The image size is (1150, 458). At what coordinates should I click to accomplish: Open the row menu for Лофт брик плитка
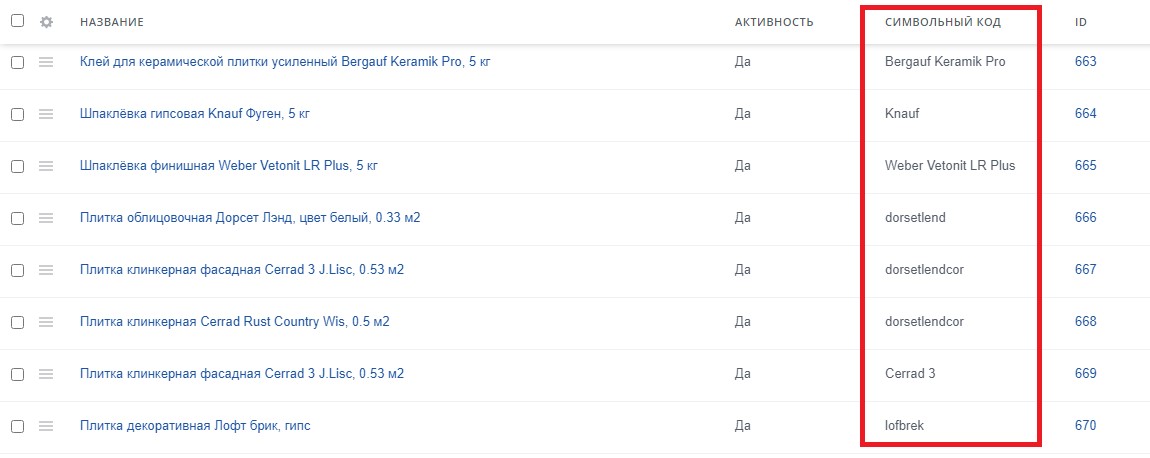click(46, 426)
